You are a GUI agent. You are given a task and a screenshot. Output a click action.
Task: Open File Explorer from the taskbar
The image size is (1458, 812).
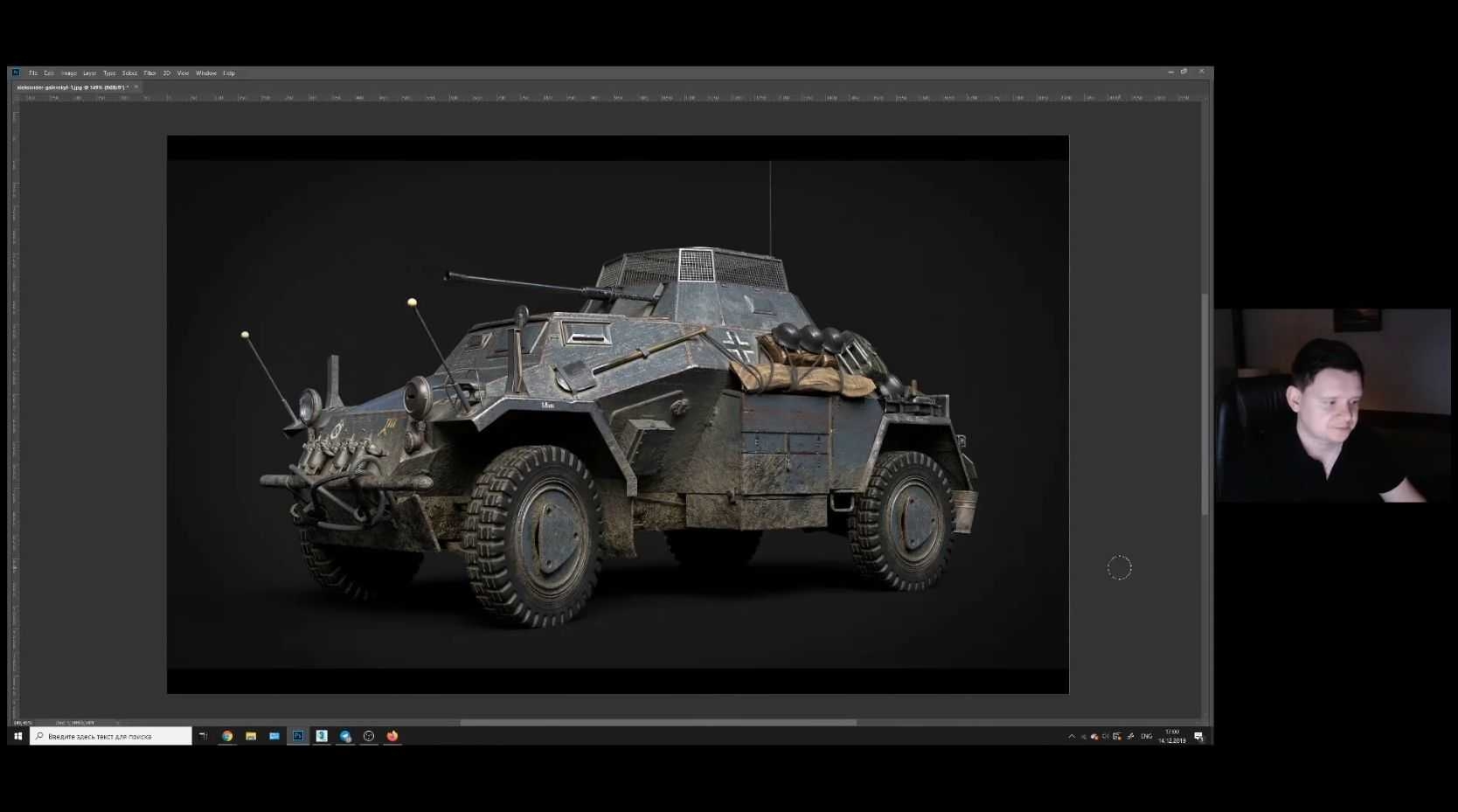click(251, 736)
